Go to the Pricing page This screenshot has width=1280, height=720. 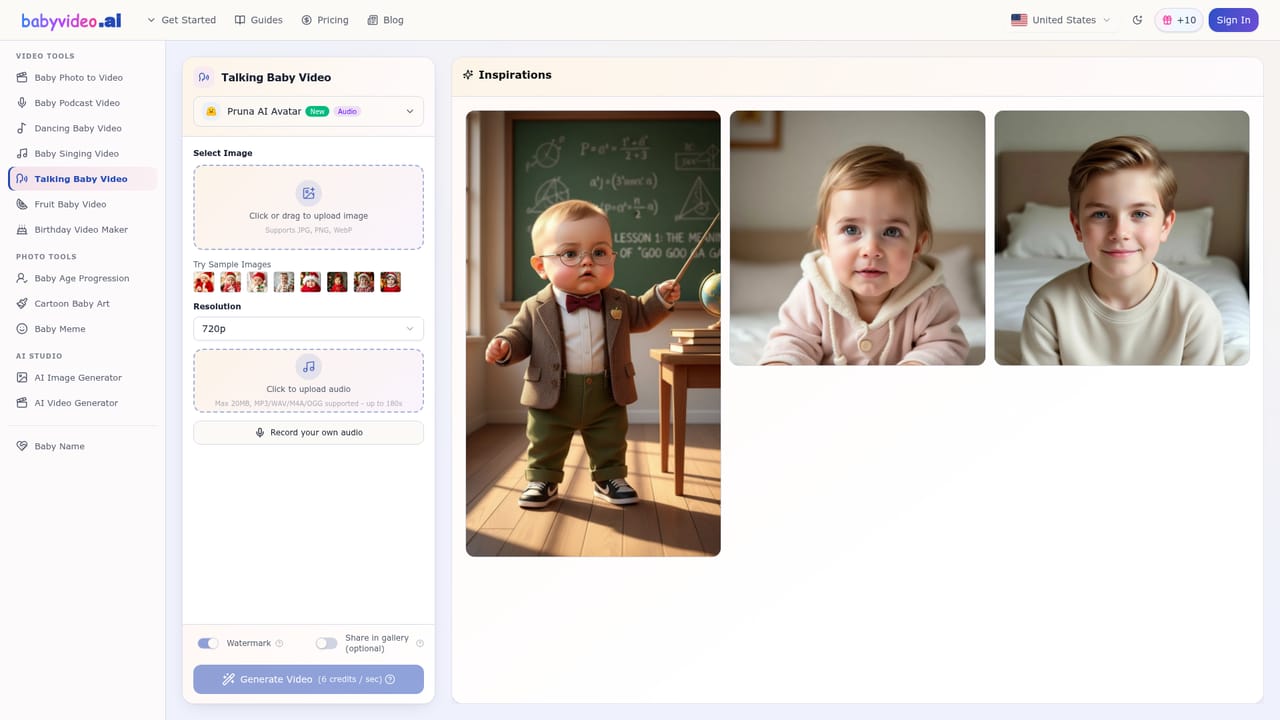pyautogui.click(x=325, y=20)
